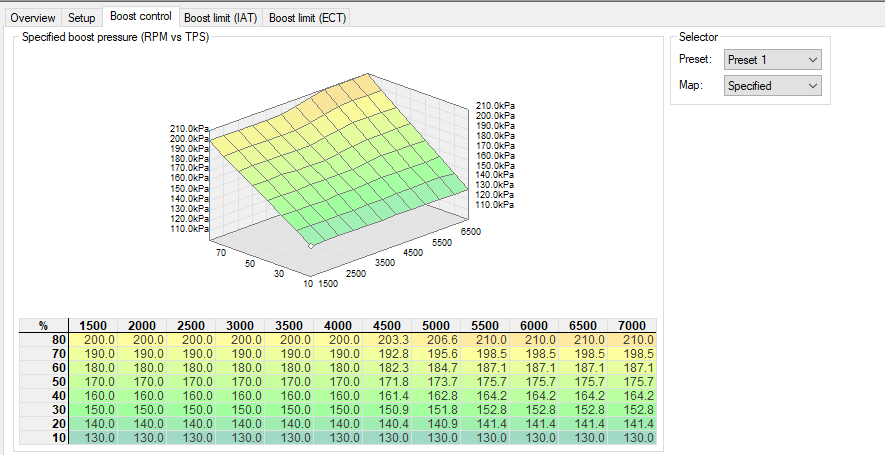The width and height of the screenshot is (885, 455).
Task: Click the 162.8 cell in row 40
Action: (436, 396)
